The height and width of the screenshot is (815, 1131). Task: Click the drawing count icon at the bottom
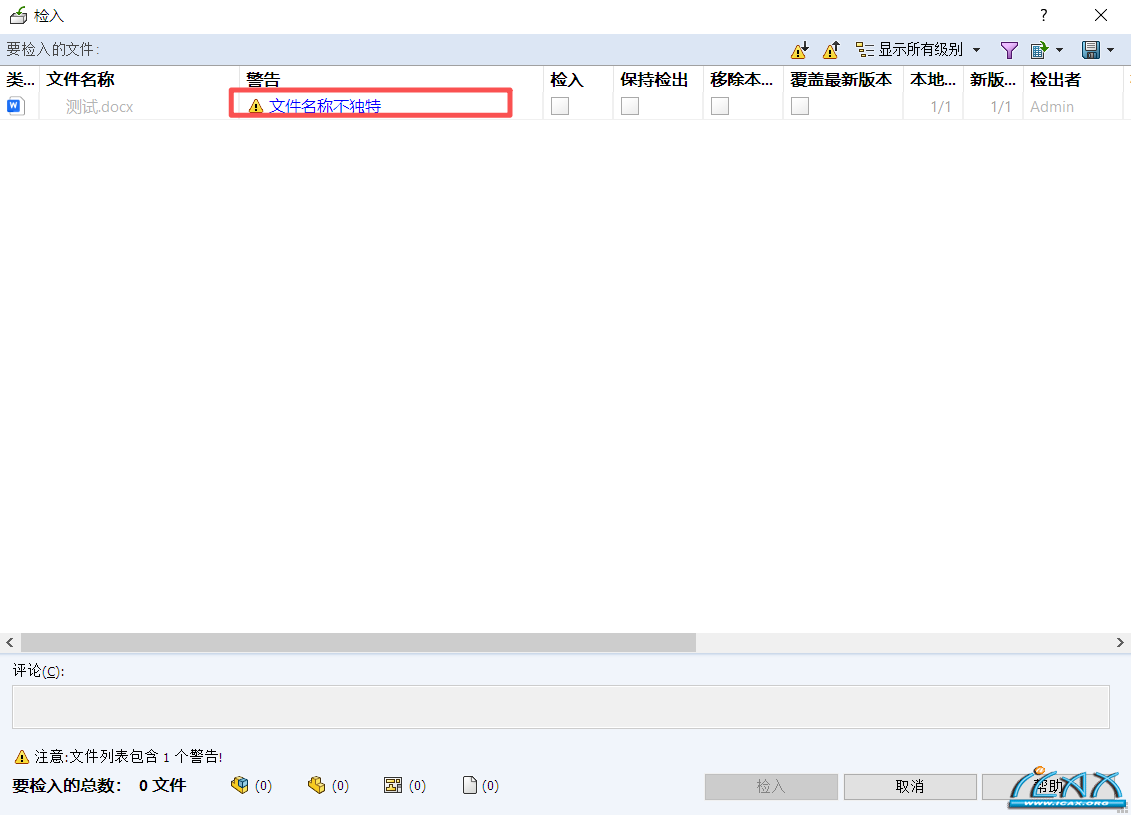point(393,785)
